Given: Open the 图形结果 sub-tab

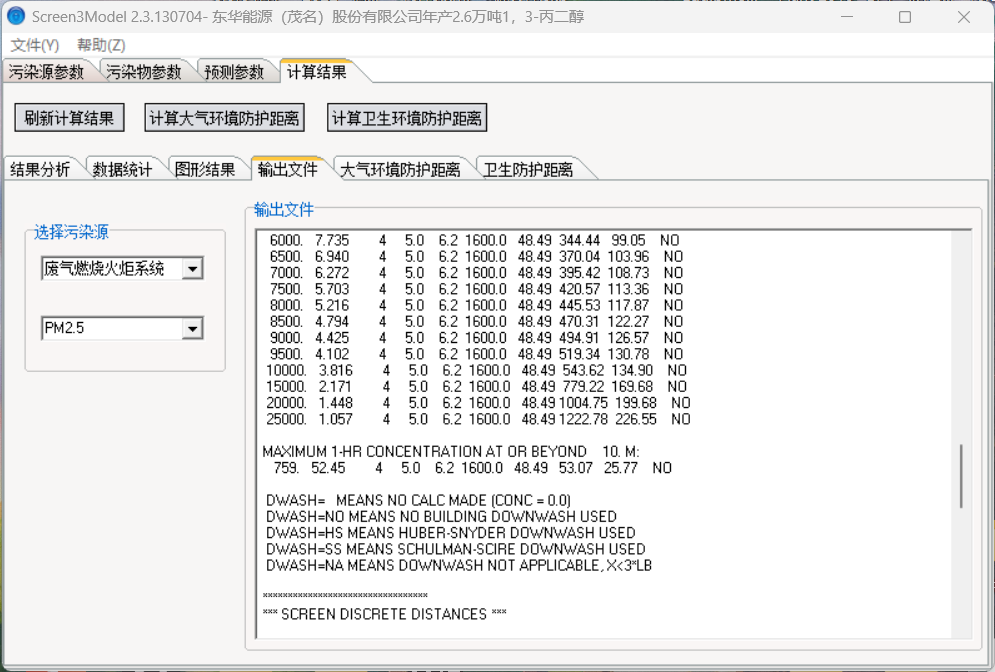Looking at the screenshot, I should click(205, 169).
